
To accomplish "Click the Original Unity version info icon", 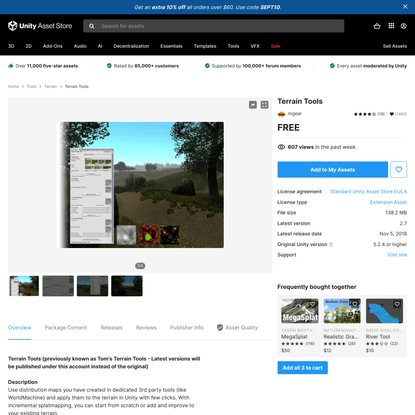I will point(331,245).
